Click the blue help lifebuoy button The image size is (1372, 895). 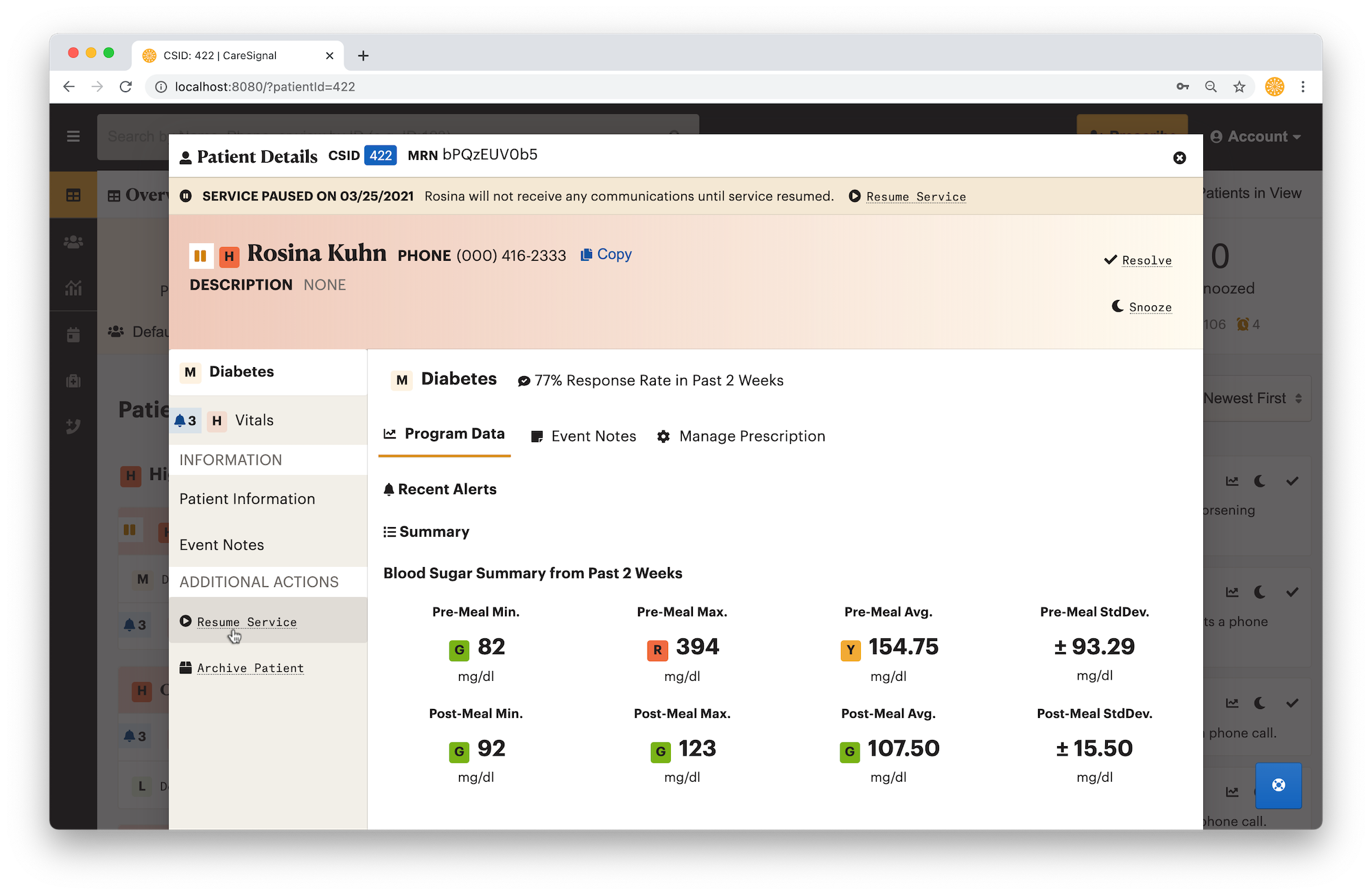coord(1279,785)
